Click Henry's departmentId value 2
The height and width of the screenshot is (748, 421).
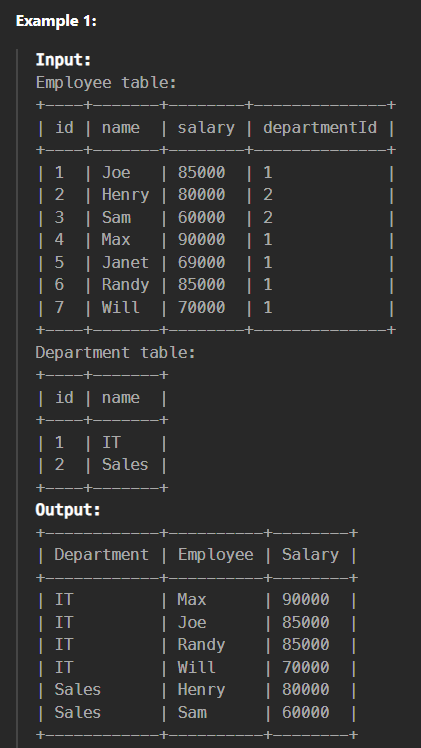pyautogui.click(x=267, y=195)
